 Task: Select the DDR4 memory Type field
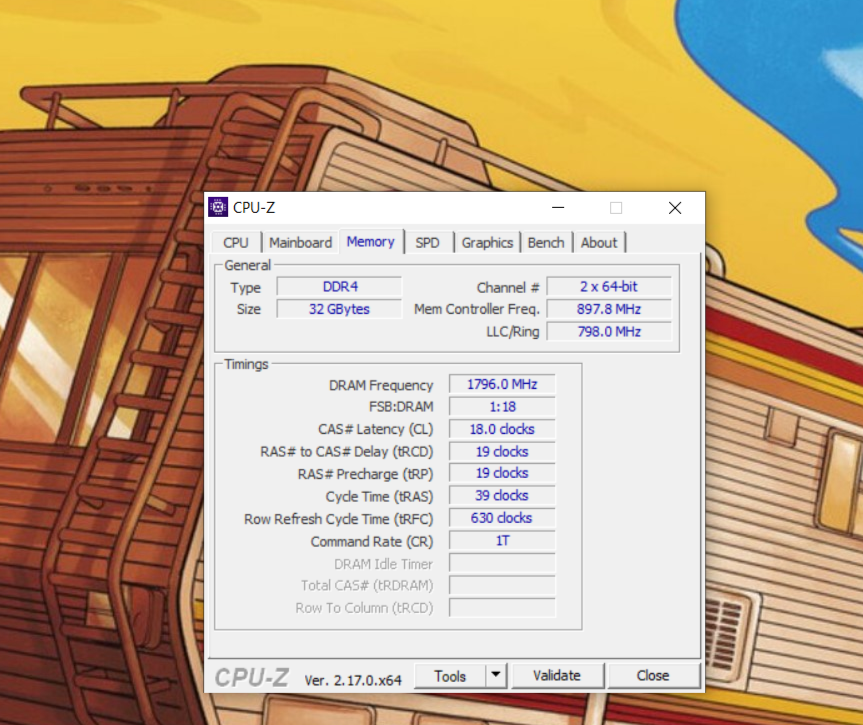[x=338, y=287]
